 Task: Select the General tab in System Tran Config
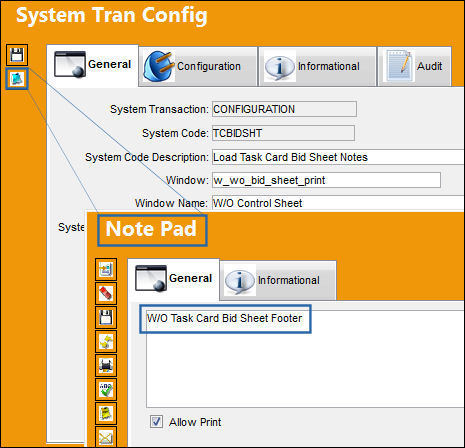(x=92, y=65)
